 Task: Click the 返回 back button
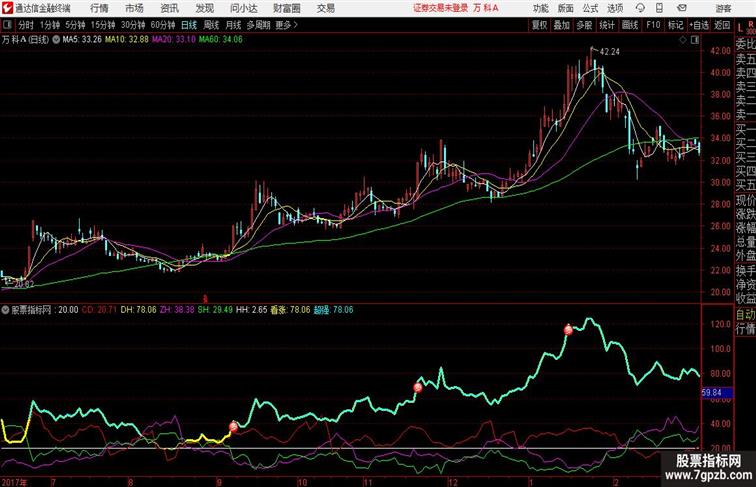tap(722, 25)
